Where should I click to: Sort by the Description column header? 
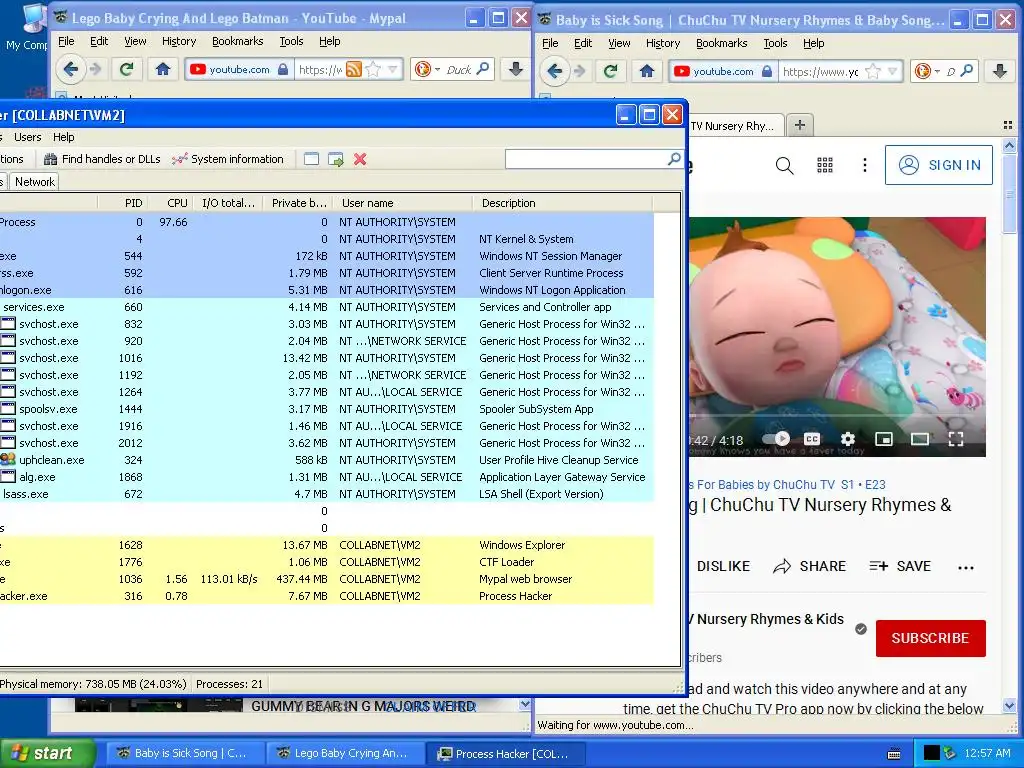(x=562, y=203)
